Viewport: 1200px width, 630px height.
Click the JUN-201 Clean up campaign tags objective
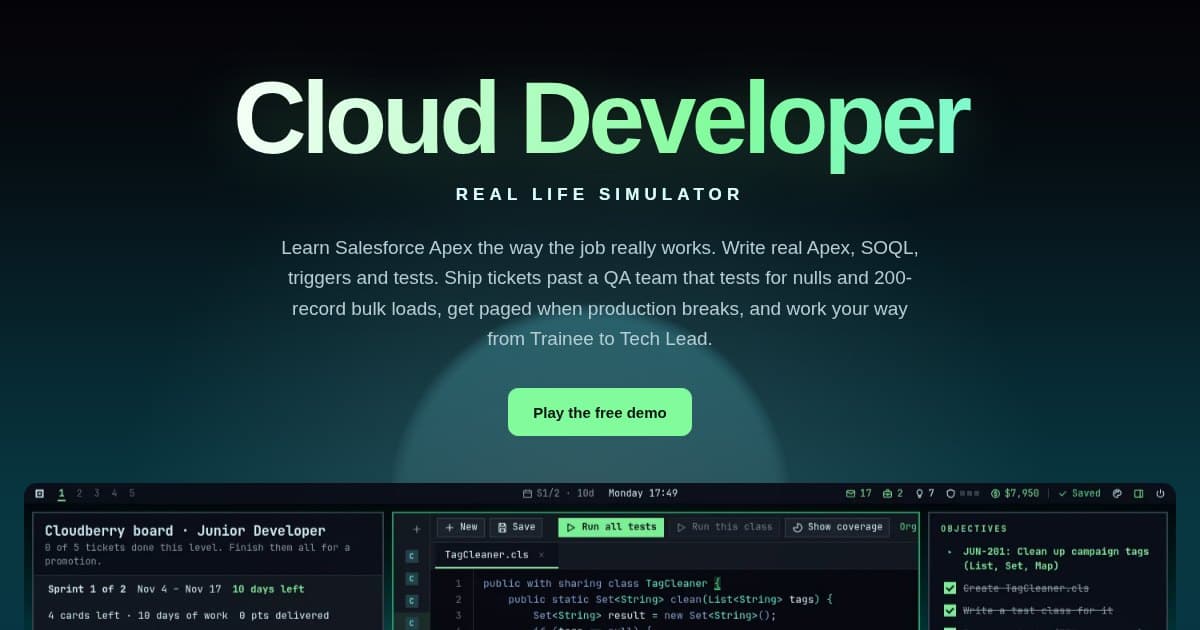tap(1056, 558)
